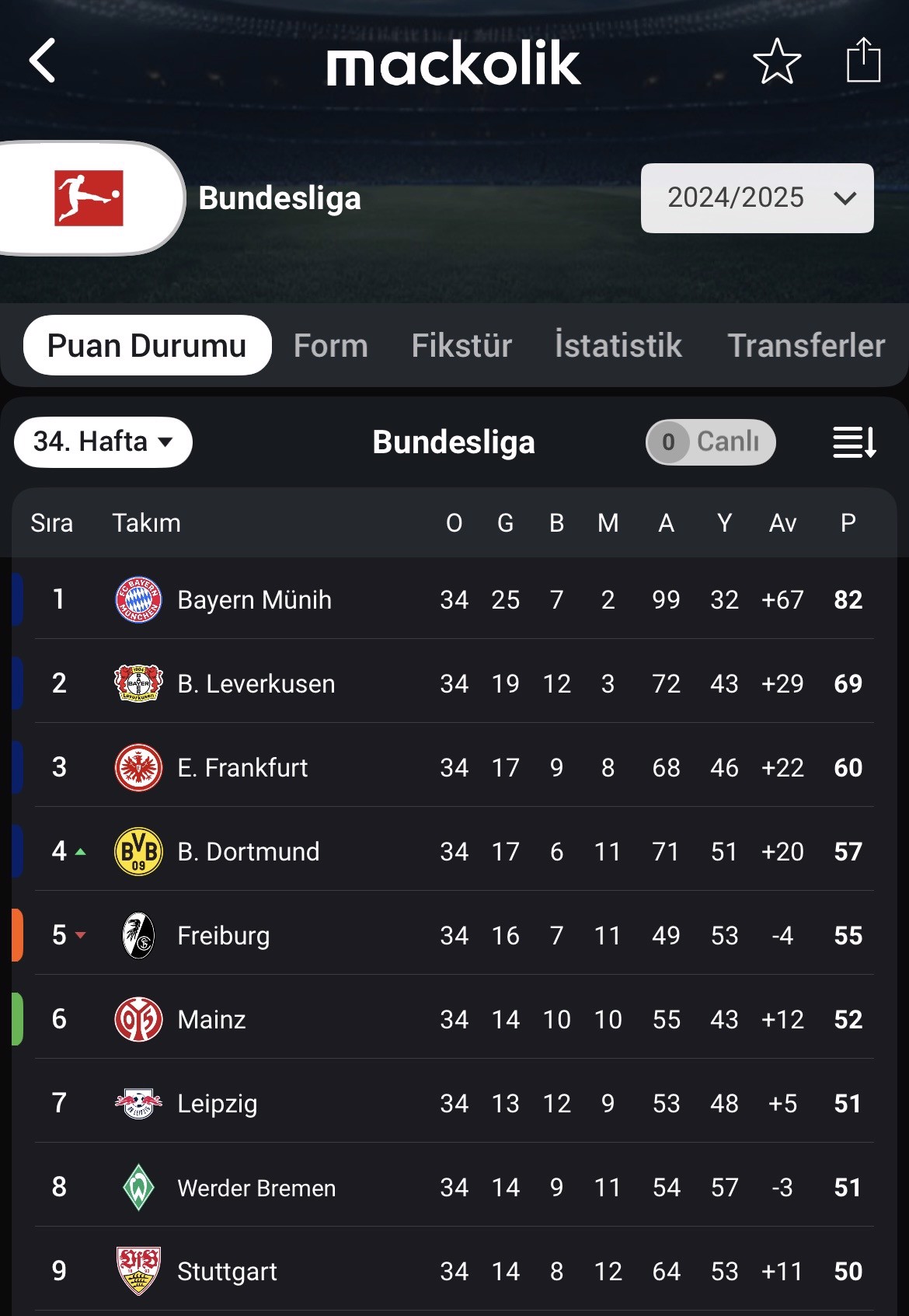Viewport: 909px width, 1316px height.
Task: Tap the Werder Bremen club crest
Action: click(138, 1188)
